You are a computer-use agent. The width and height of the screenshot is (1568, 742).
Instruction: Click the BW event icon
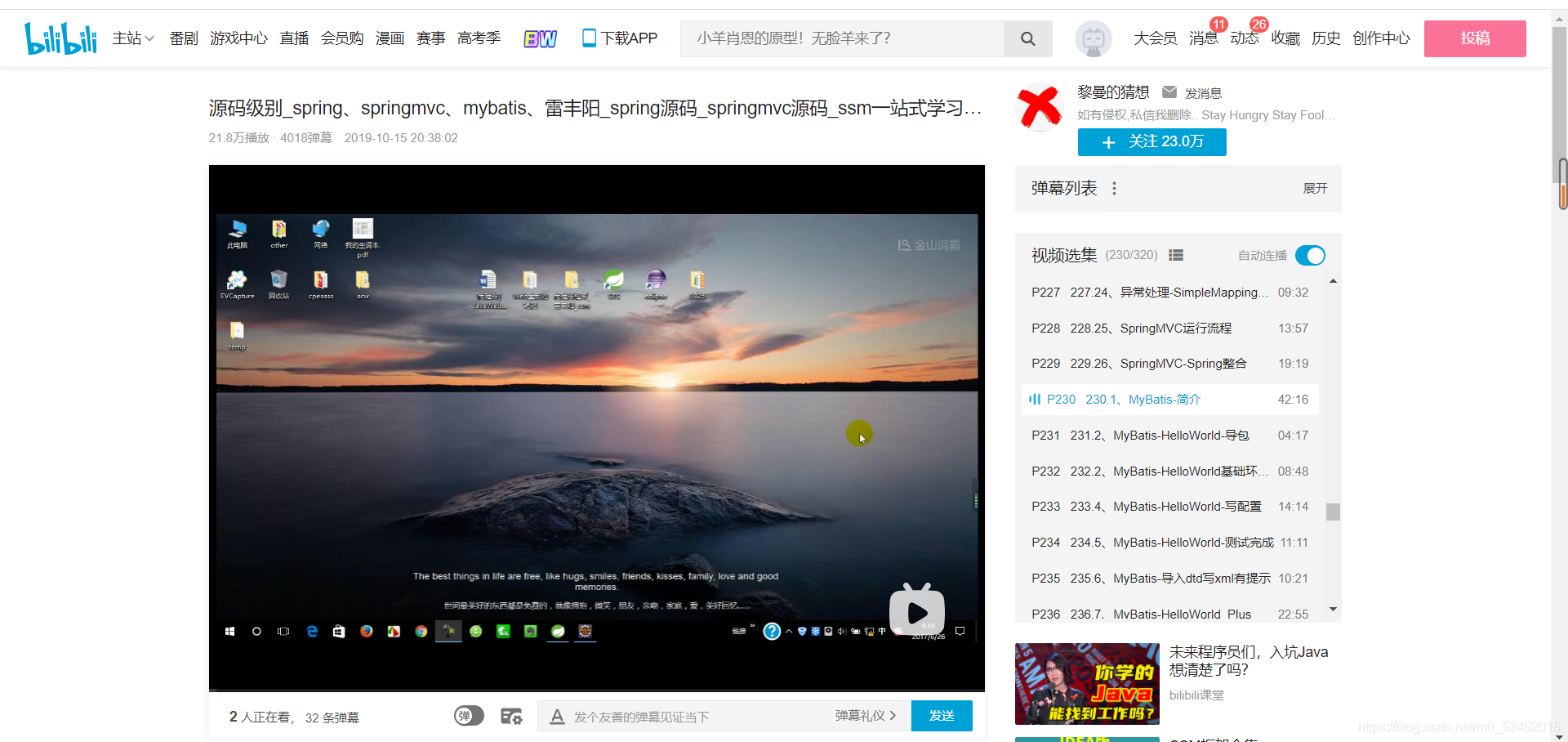click(540, 38)
